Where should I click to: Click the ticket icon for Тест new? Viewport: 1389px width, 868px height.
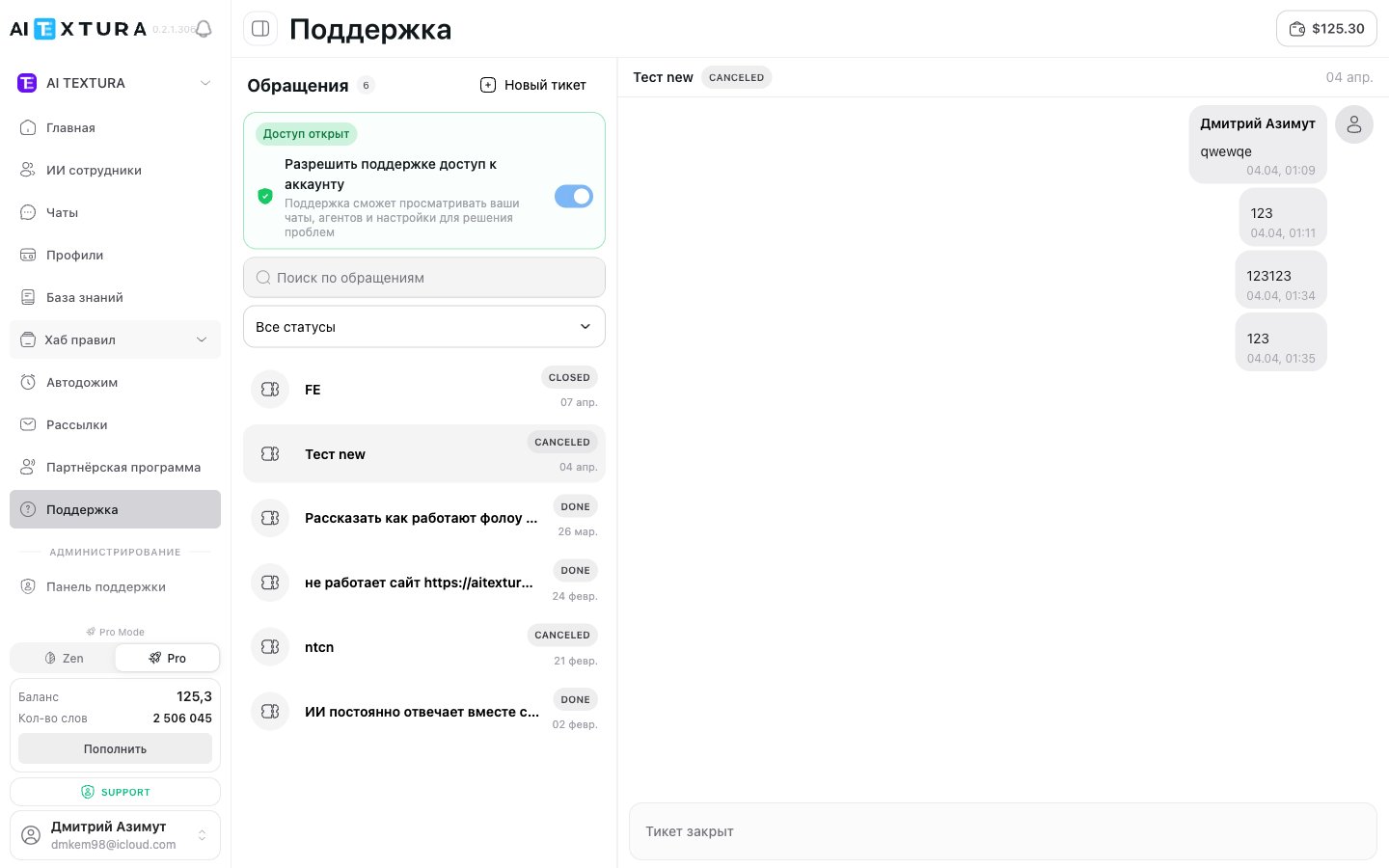pyautogui.click(x=270, y=453)
